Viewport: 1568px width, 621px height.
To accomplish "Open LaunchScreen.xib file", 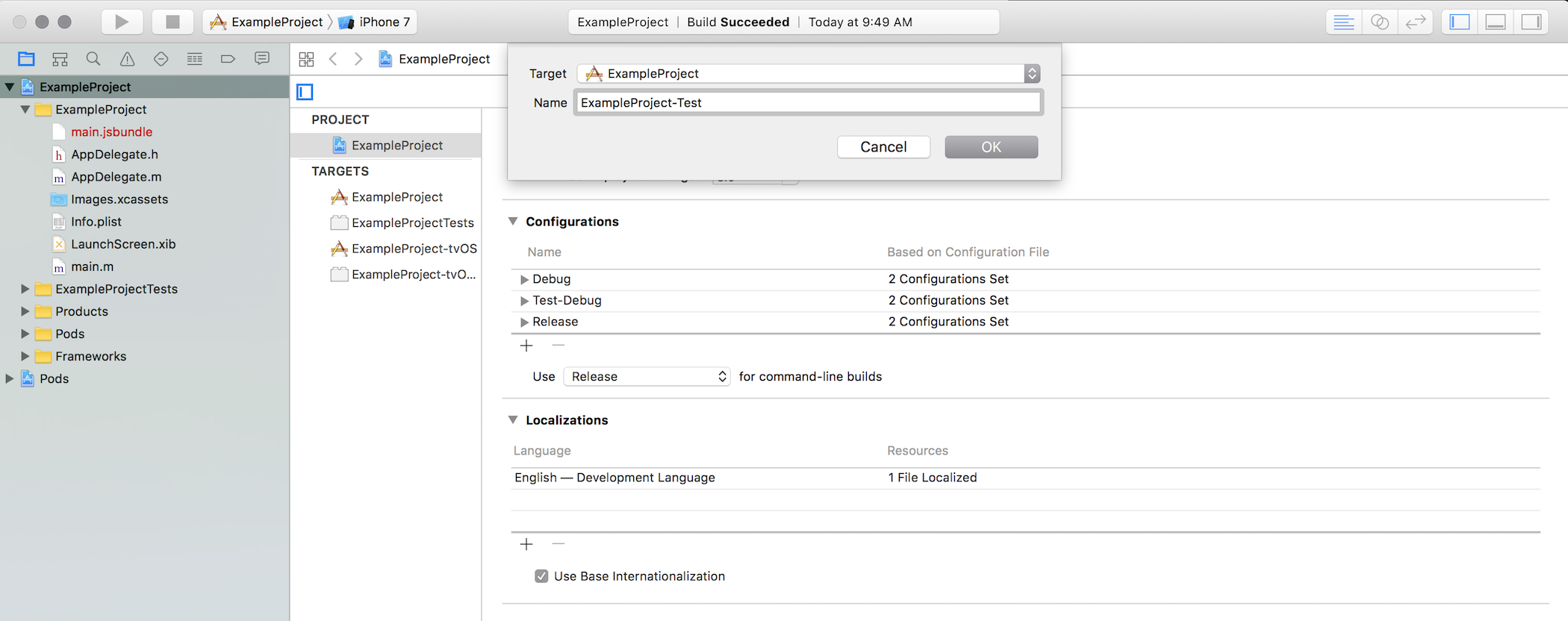I will 122,244.
